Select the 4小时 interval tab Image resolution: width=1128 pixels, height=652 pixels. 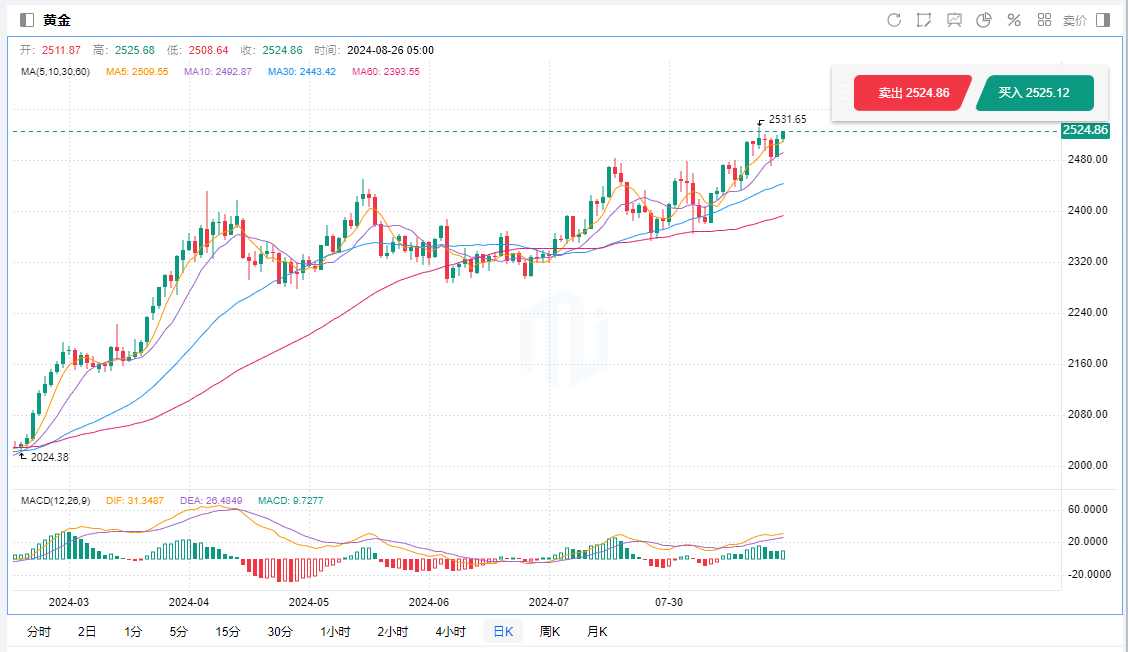(450, 631)
